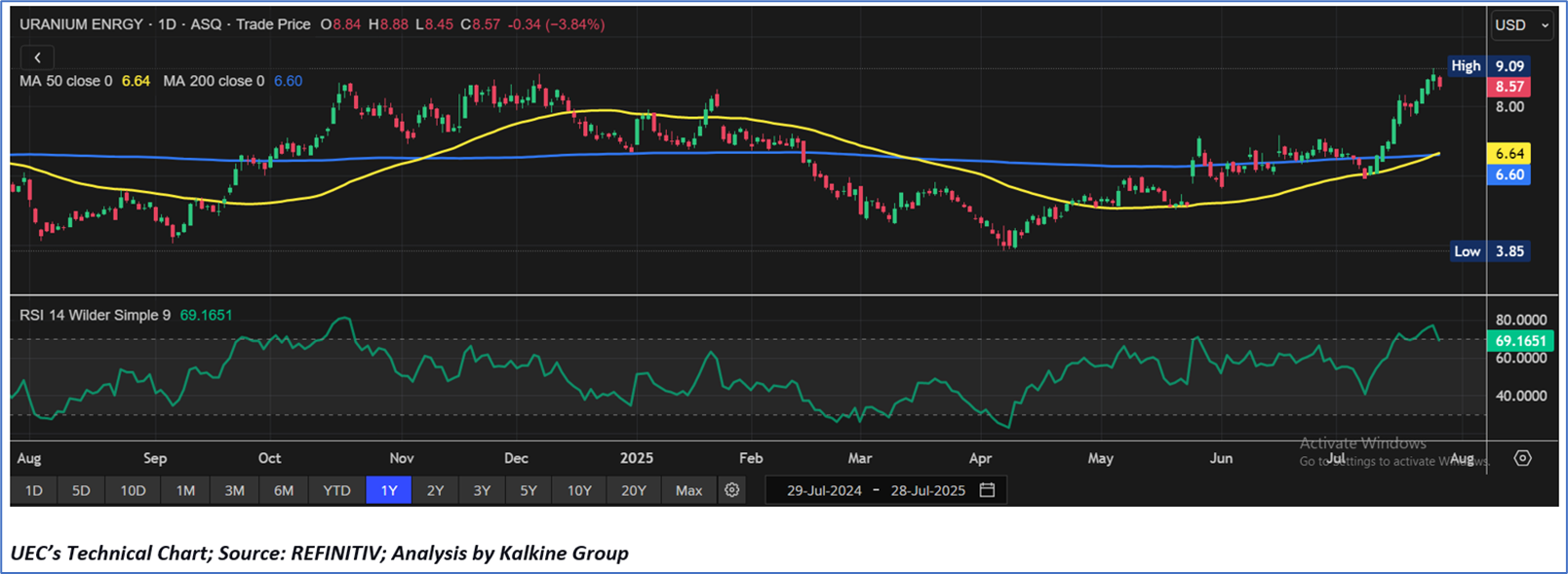Select the 3Y range button
The image size is (1568, 574).
click(x=482, y=490)
